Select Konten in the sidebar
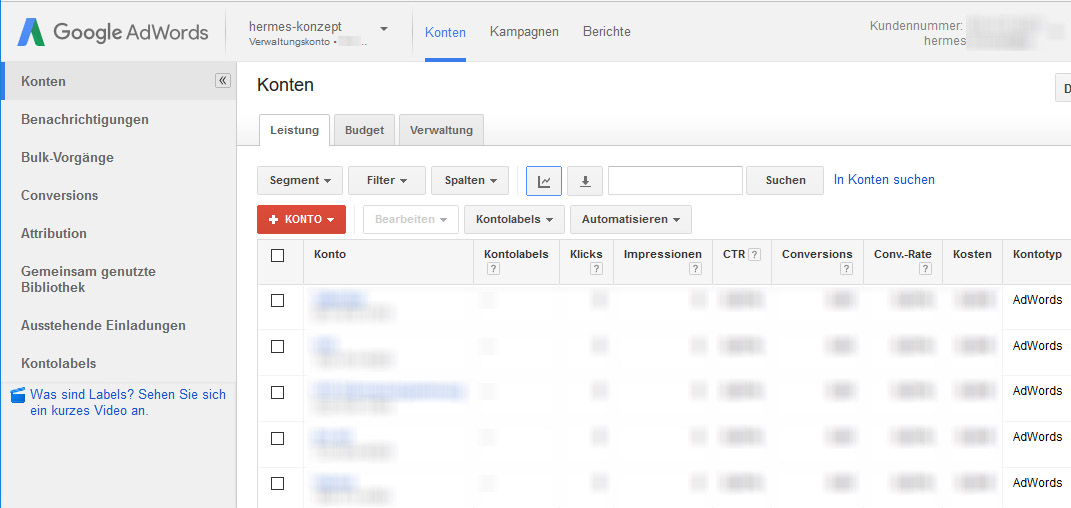The image size is (1071, 508). coord(119,81)
